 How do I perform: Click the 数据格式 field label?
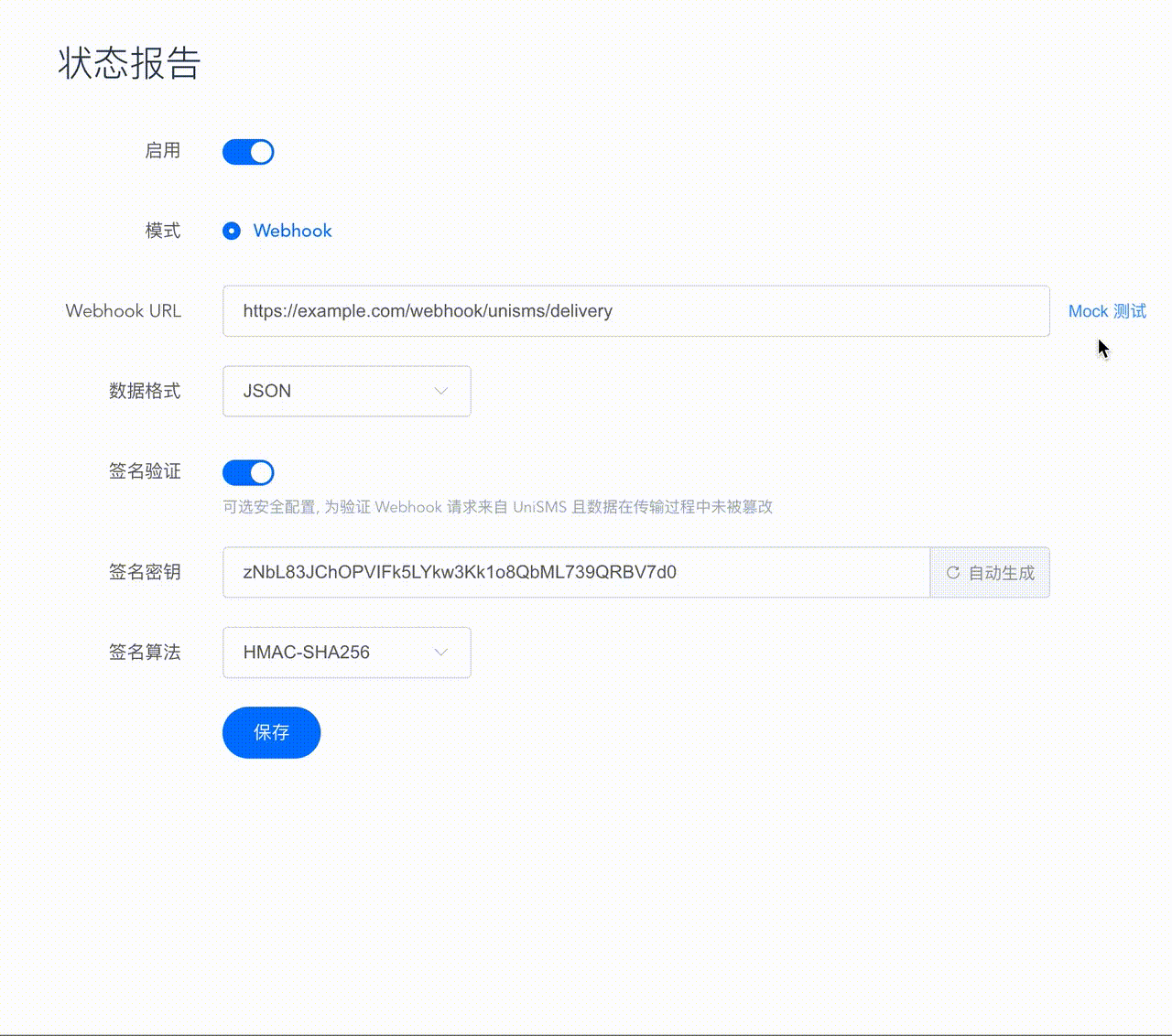145,391
